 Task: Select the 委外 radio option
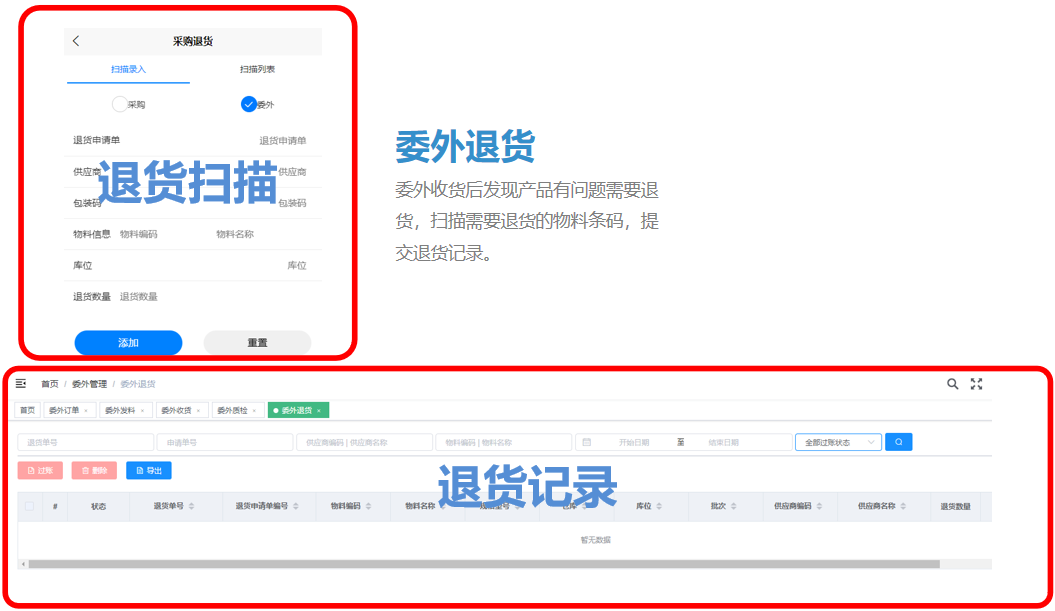(x=249, y=104)
